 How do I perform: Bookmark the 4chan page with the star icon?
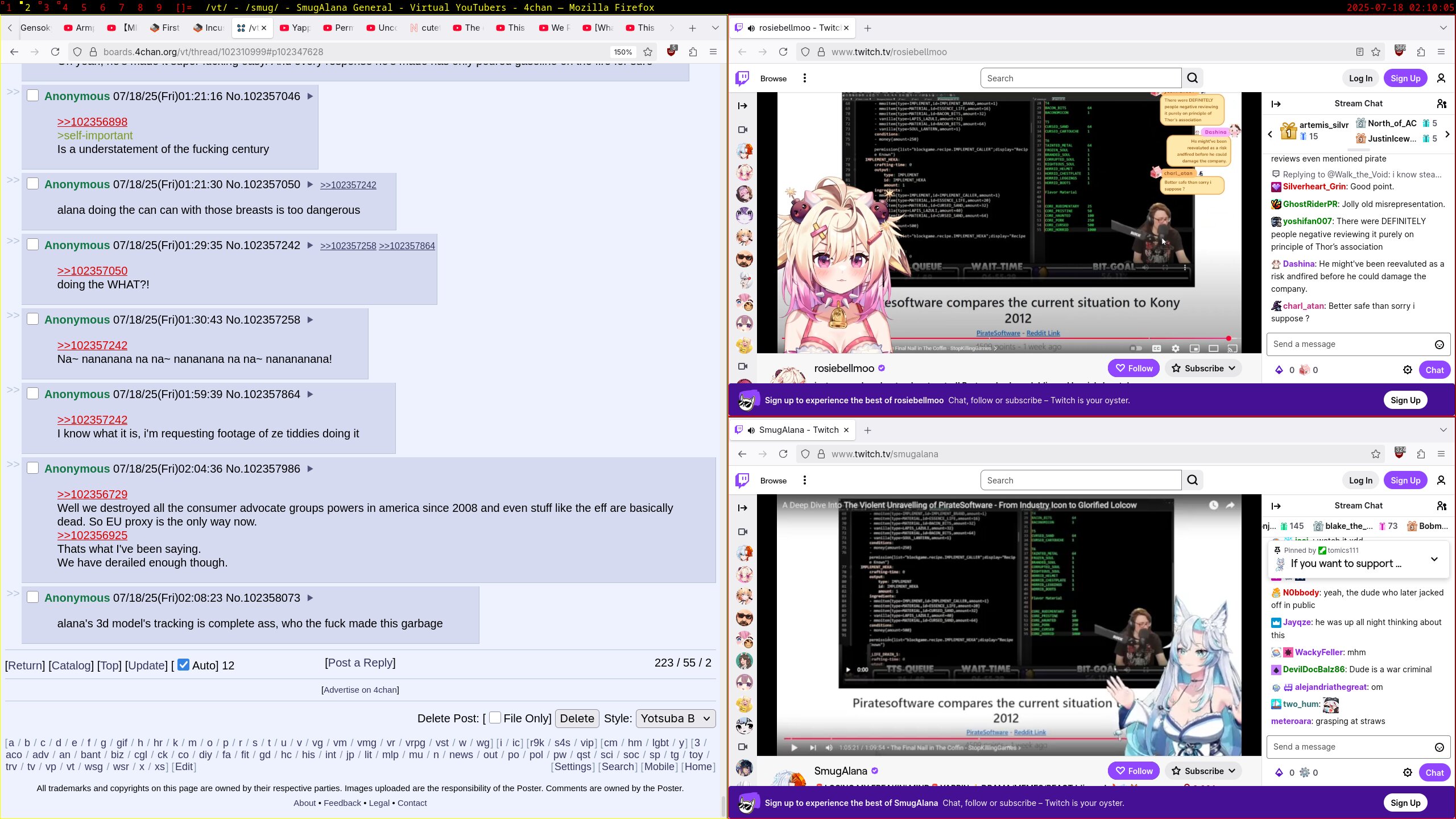click(x=647, y=52)
